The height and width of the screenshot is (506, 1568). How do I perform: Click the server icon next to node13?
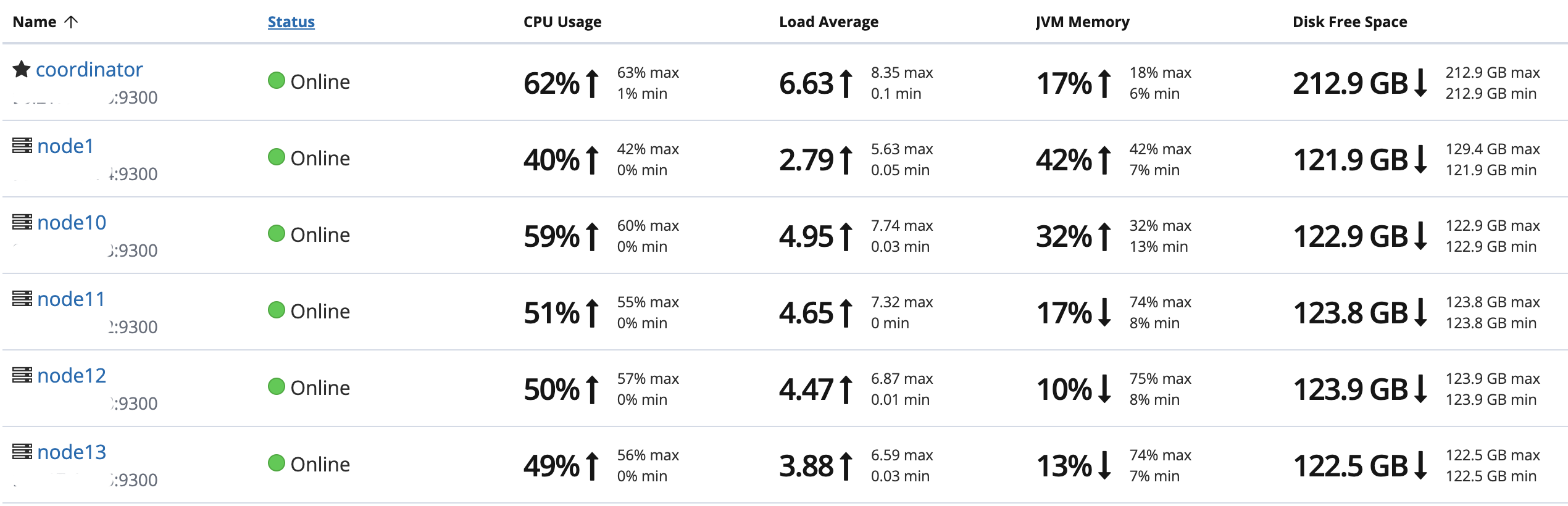pyautogui.click(x=22, y=452)
